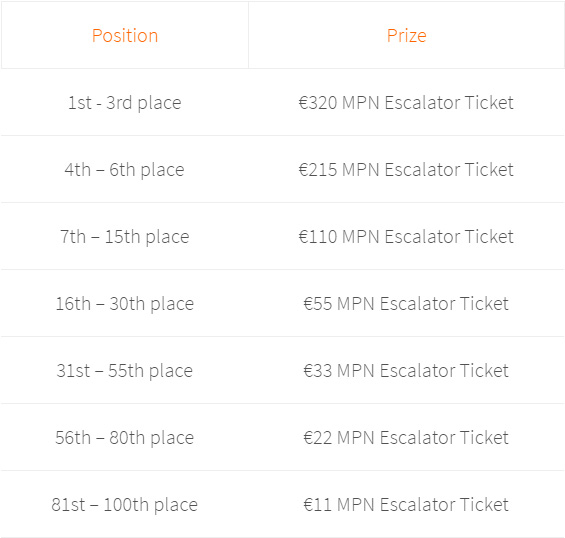Select the €320 MPN Escalator Ticket cell
This screenshot has height=538, width=565.
pos(406,102)
